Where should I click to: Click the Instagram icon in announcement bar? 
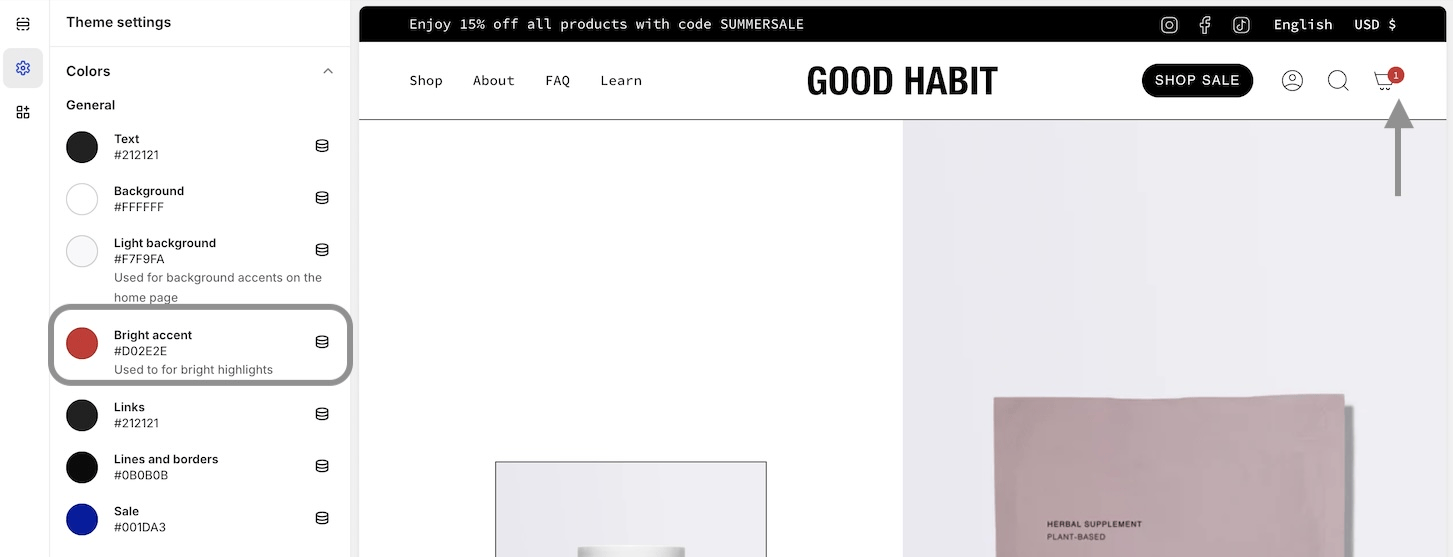click(1169, 25)
